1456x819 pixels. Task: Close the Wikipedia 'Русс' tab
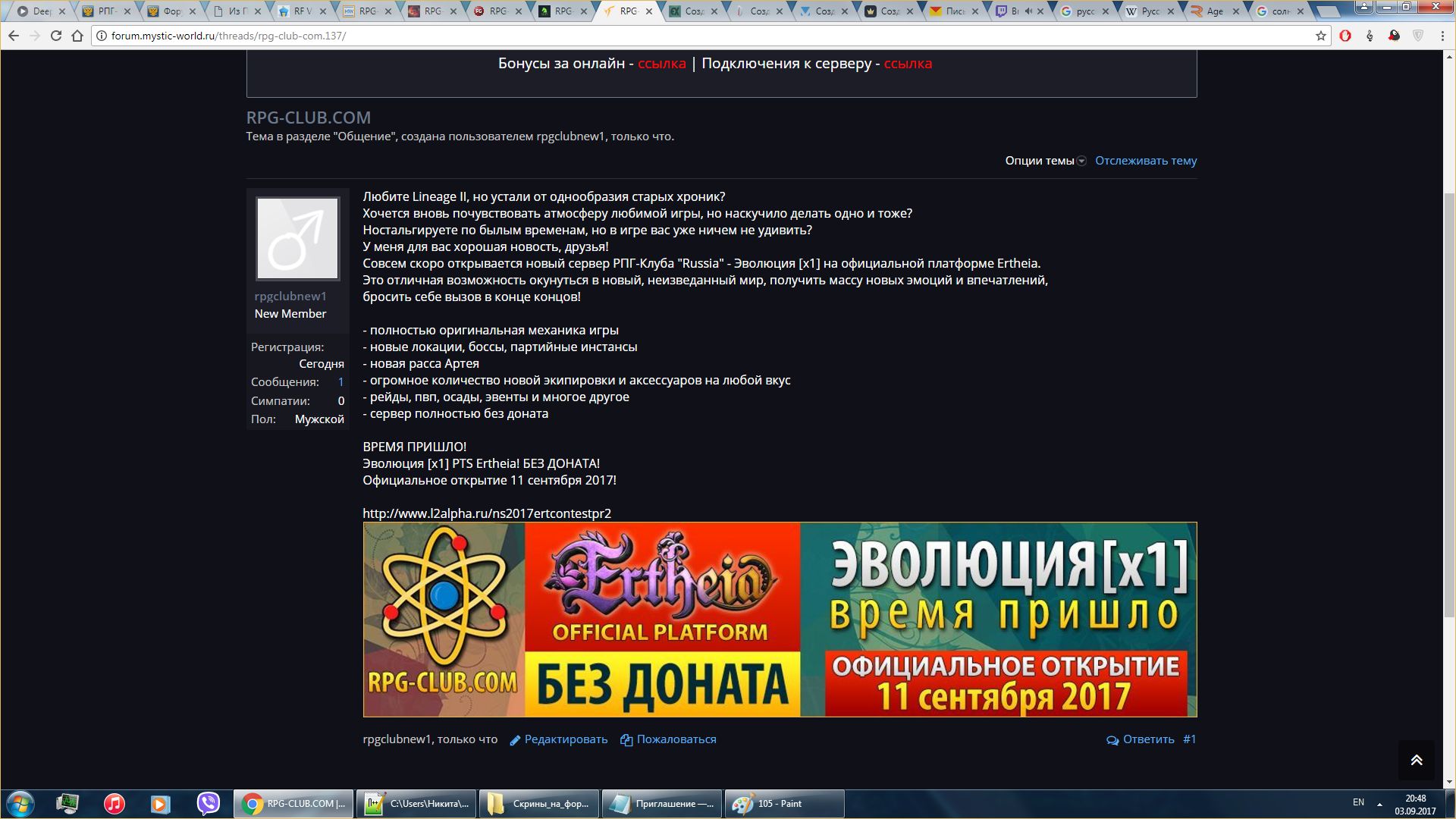pos(1171,11)
